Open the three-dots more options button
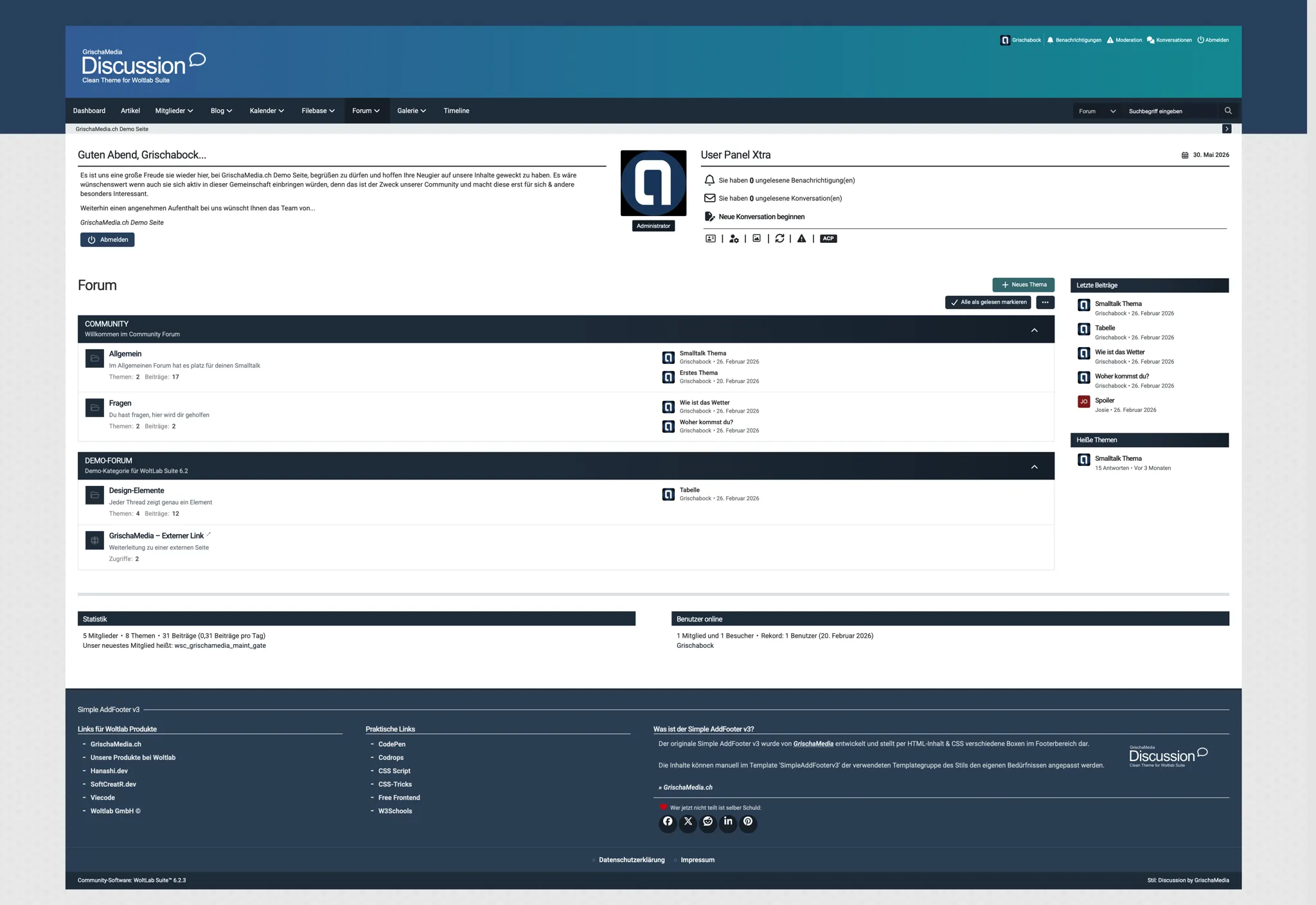1316x905 pixels. [1045, 302]
